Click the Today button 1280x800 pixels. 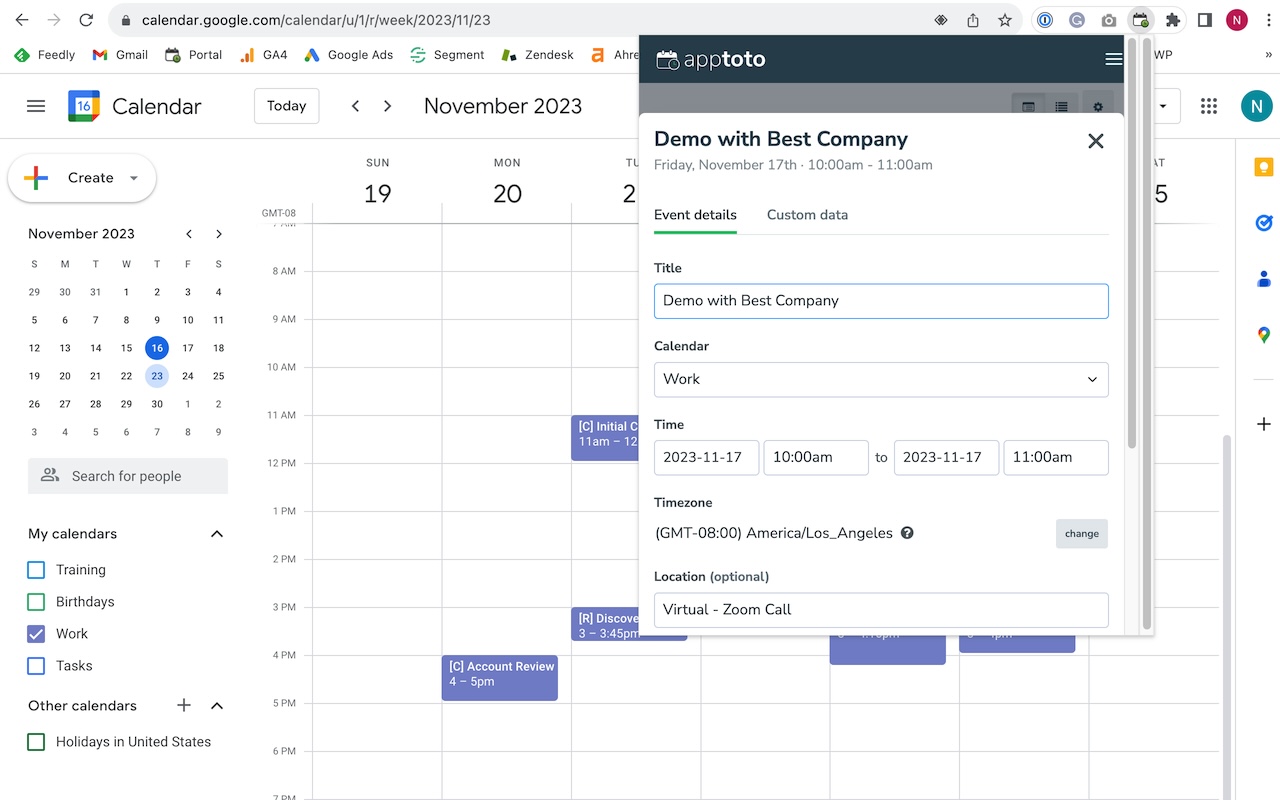286,106
